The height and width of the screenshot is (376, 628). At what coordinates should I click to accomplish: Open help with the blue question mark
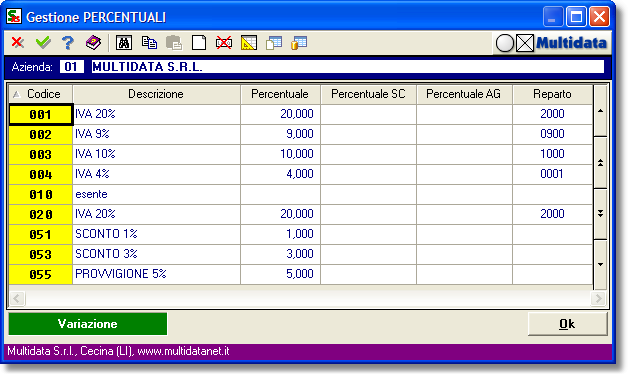68,42
